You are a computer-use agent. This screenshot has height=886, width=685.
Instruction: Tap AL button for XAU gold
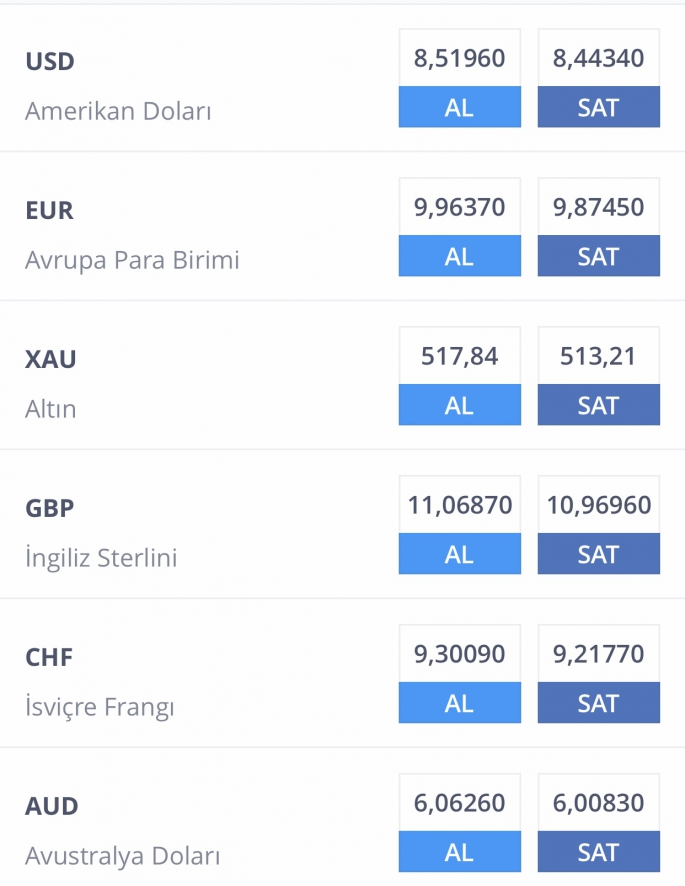tap(459, 405)
